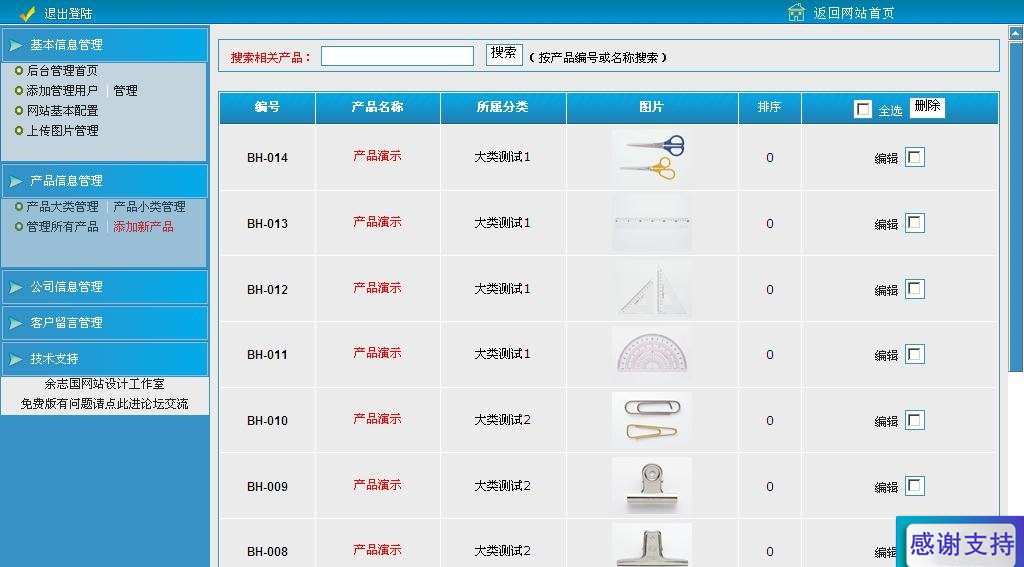Click the arrow icon beside 基本信息管理
This screenshot has height=567, width=1024.
click(16, 45)
